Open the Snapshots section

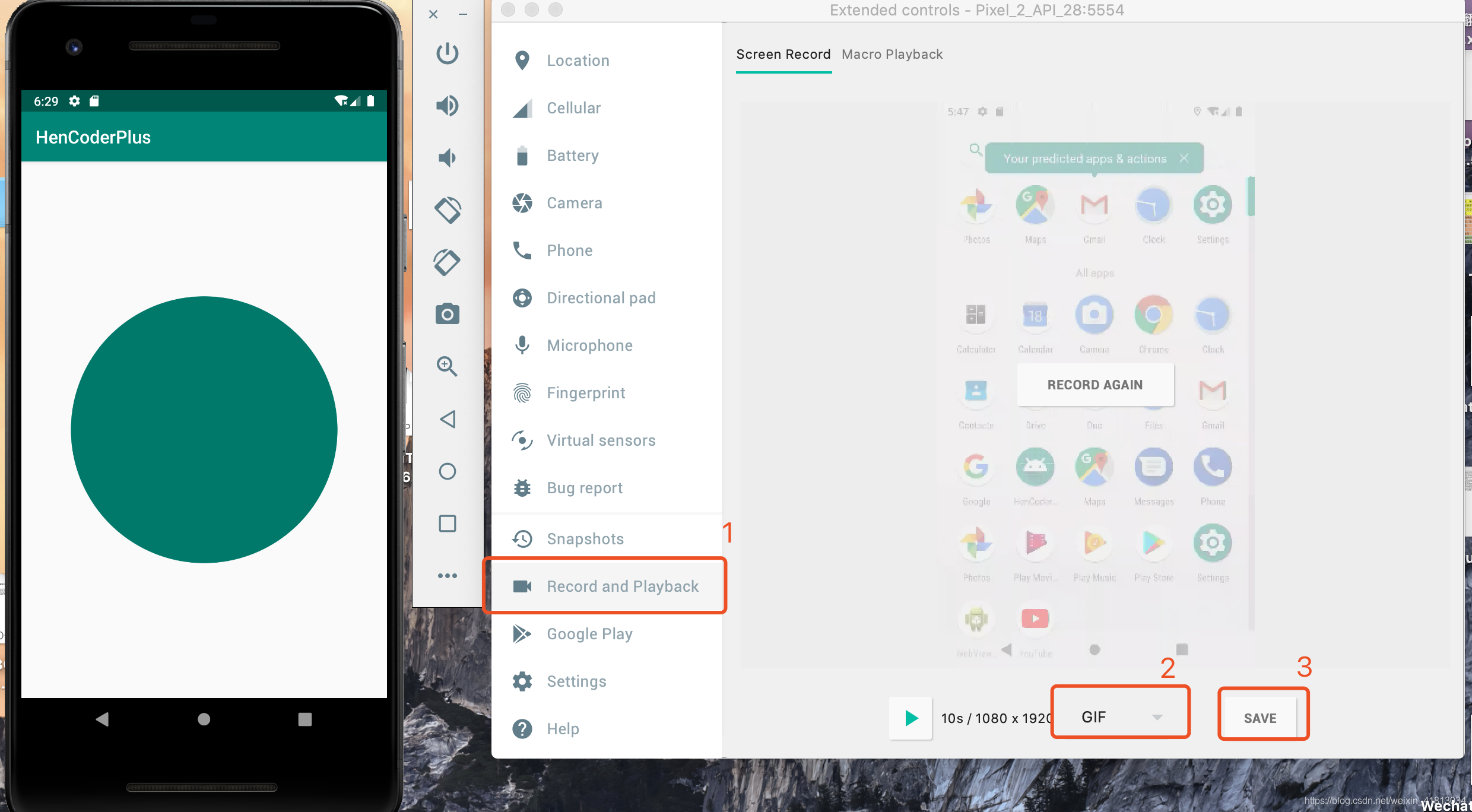(585, 539)
